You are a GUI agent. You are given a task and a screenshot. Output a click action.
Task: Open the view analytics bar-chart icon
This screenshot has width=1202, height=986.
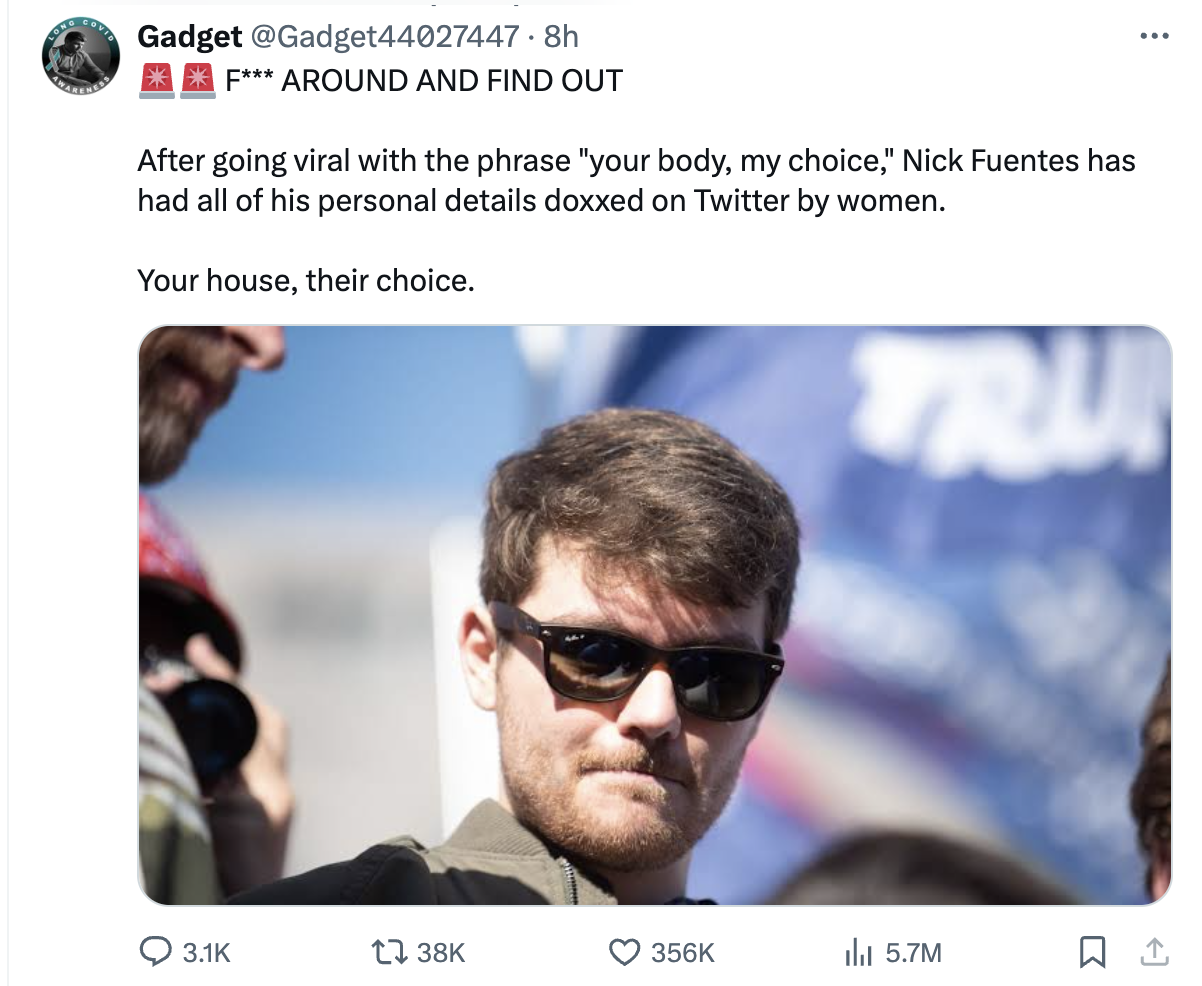point(858,953)
